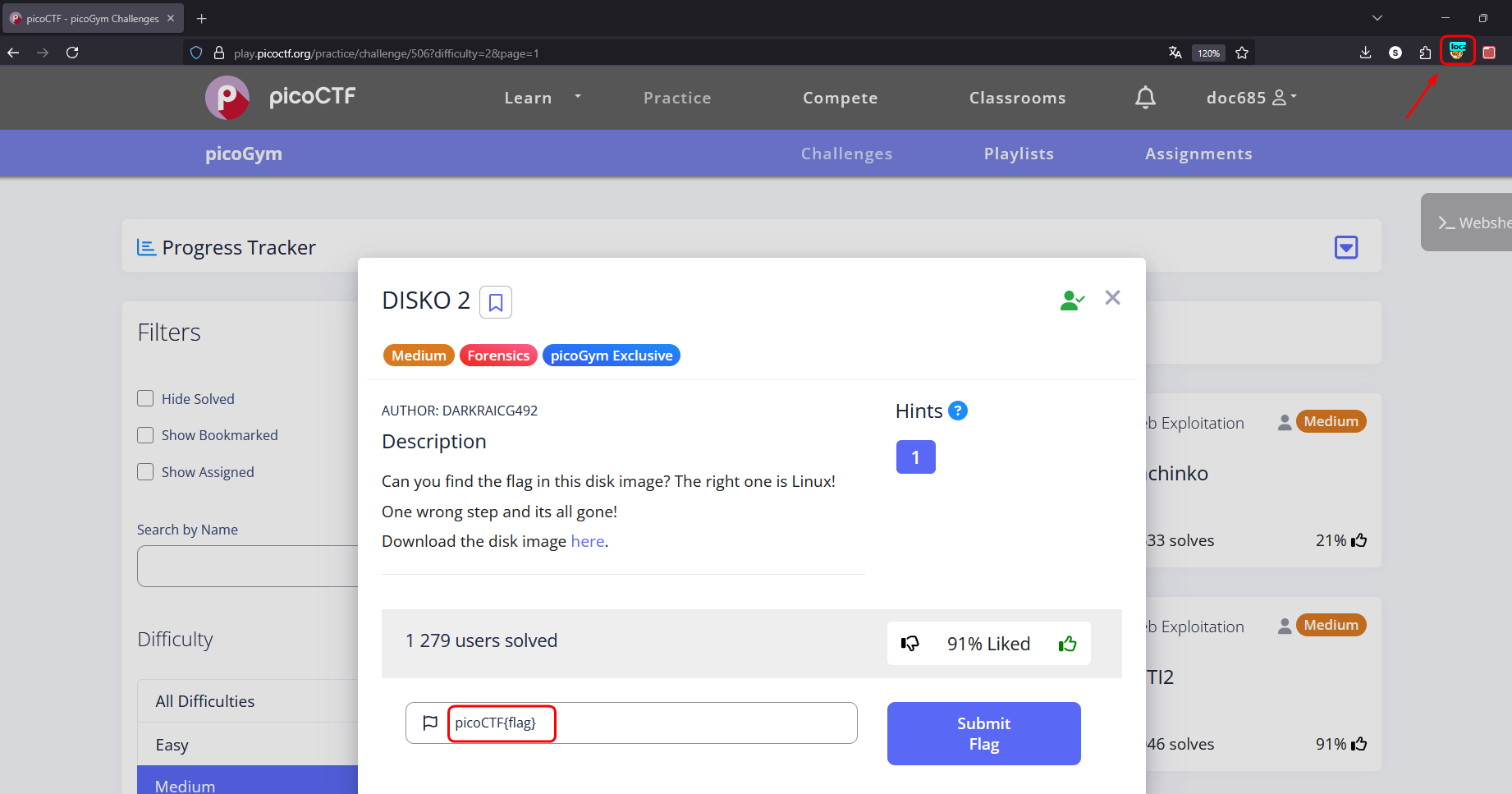The image size is (1512, 794).
Task: Check the Show Bookmarked option
Action: tap(145, 435)
